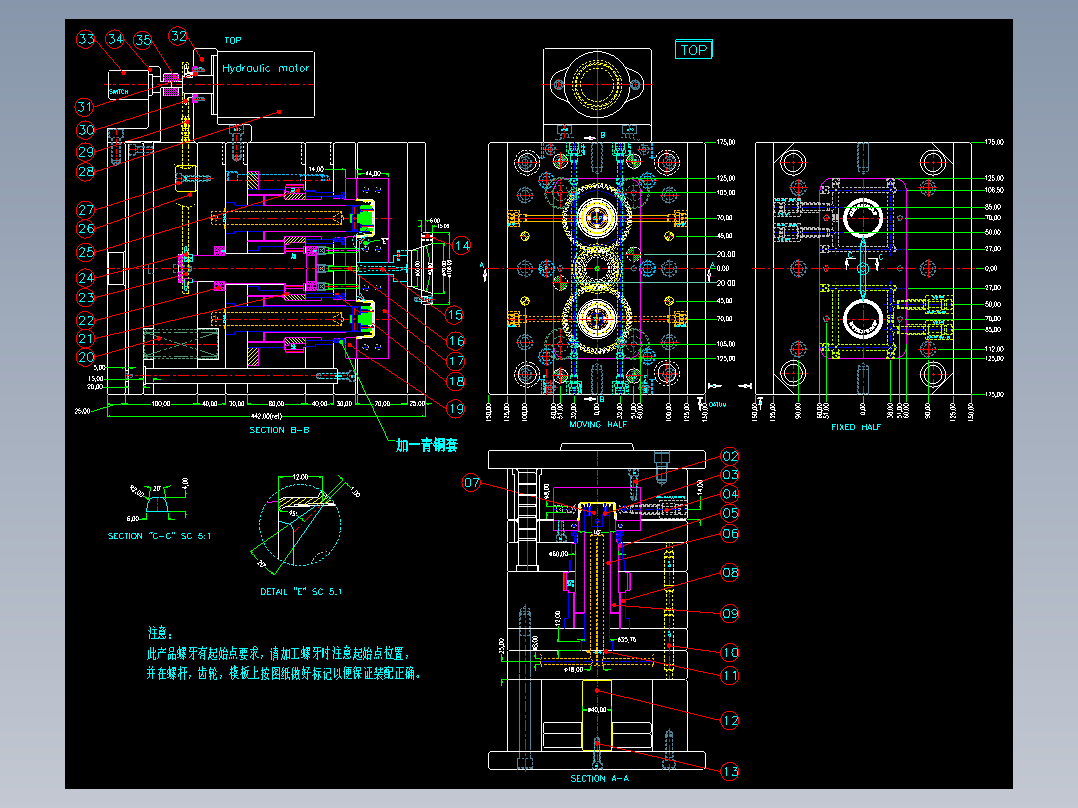Select part balloon 08
This screenshot has width=1078, height=808.
click(730, 572)
